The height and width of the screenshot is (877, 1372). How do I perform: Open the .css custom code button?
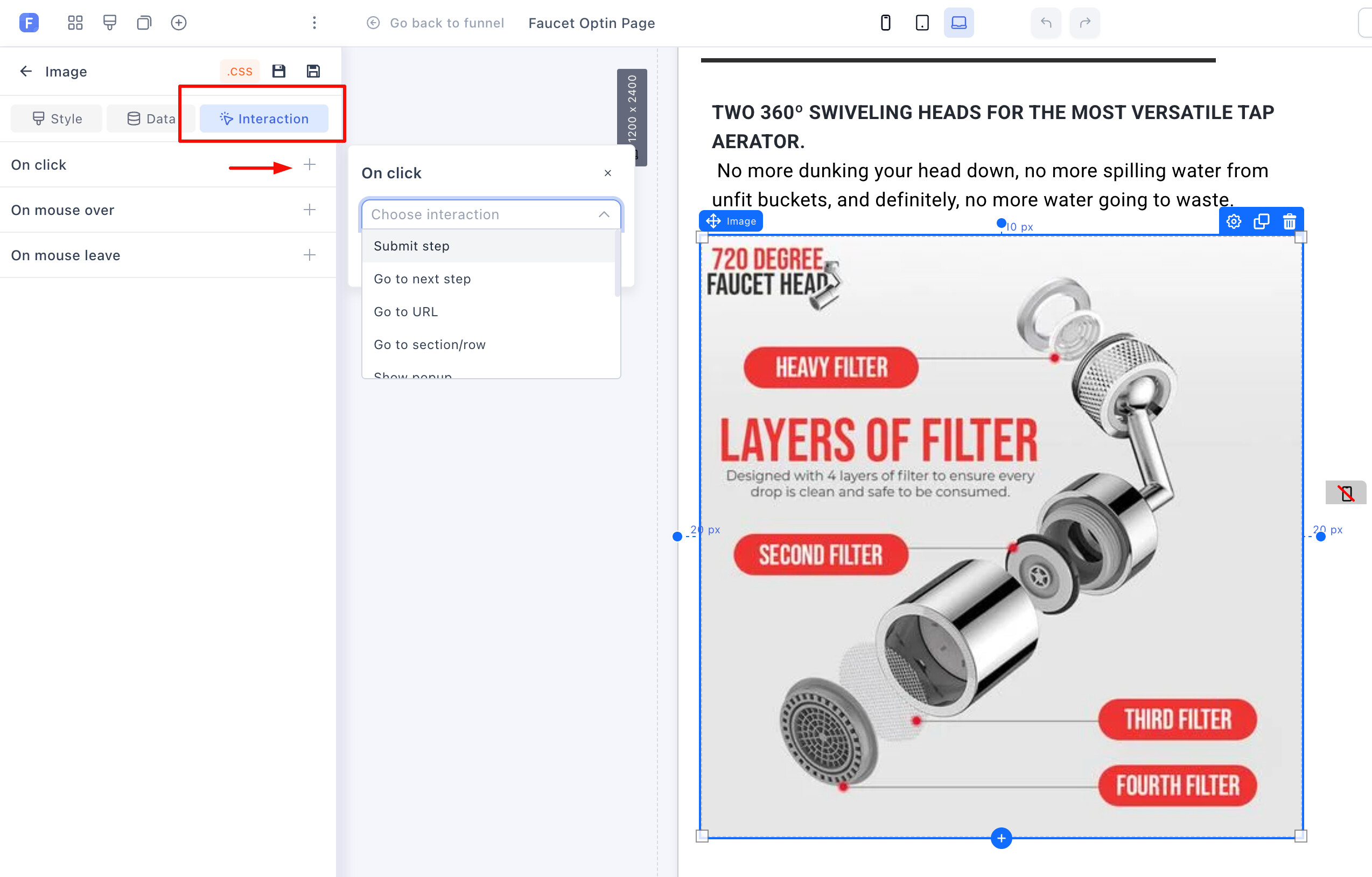pyautogui.click(x=239, y=71)
